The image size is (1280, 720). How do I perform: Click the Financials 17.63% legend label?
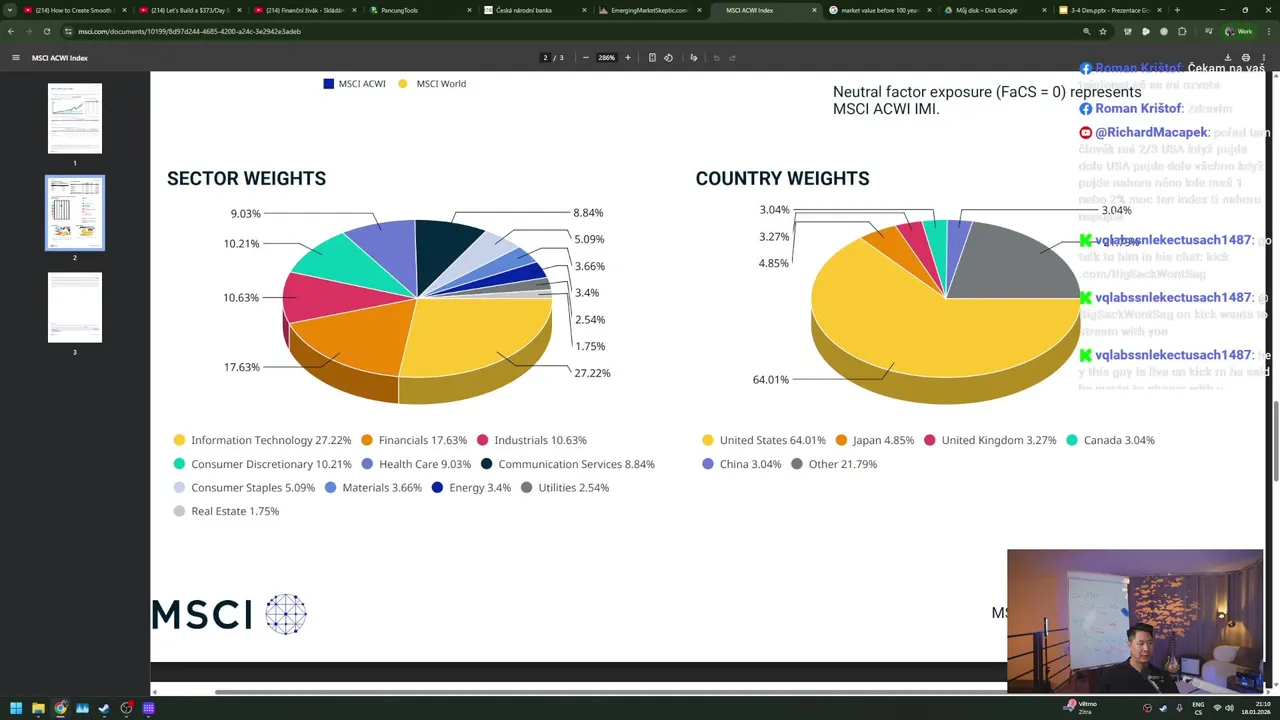pos(423,440)
